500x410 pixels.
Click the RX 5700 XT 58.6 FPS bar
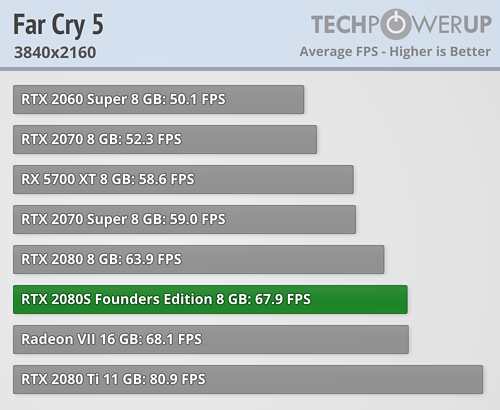(x=183, y=179)
